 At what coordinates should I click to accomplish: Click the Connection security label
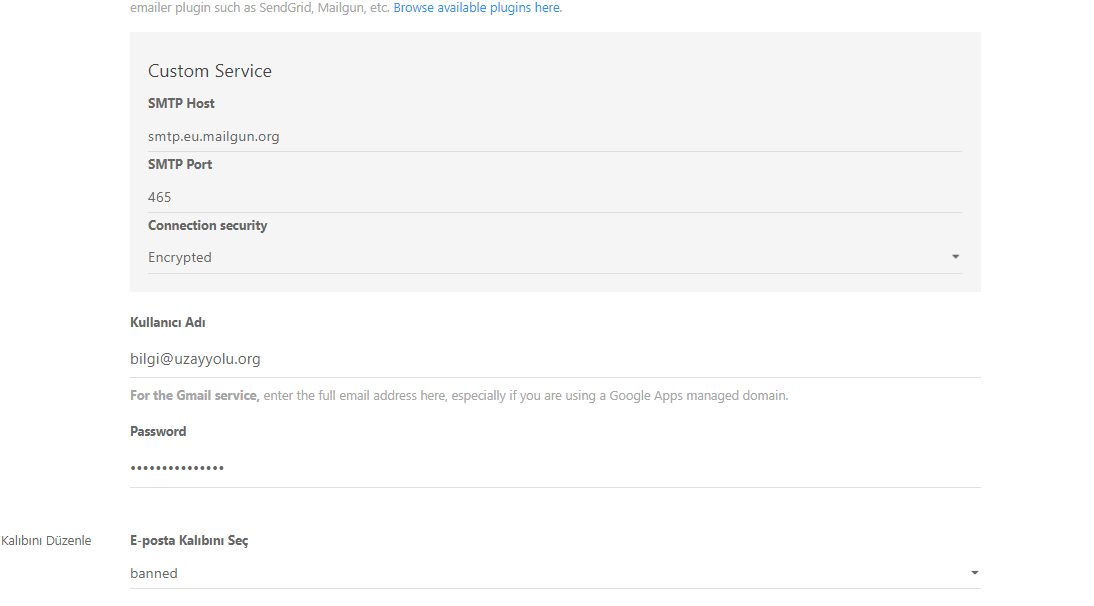[207, 226]
